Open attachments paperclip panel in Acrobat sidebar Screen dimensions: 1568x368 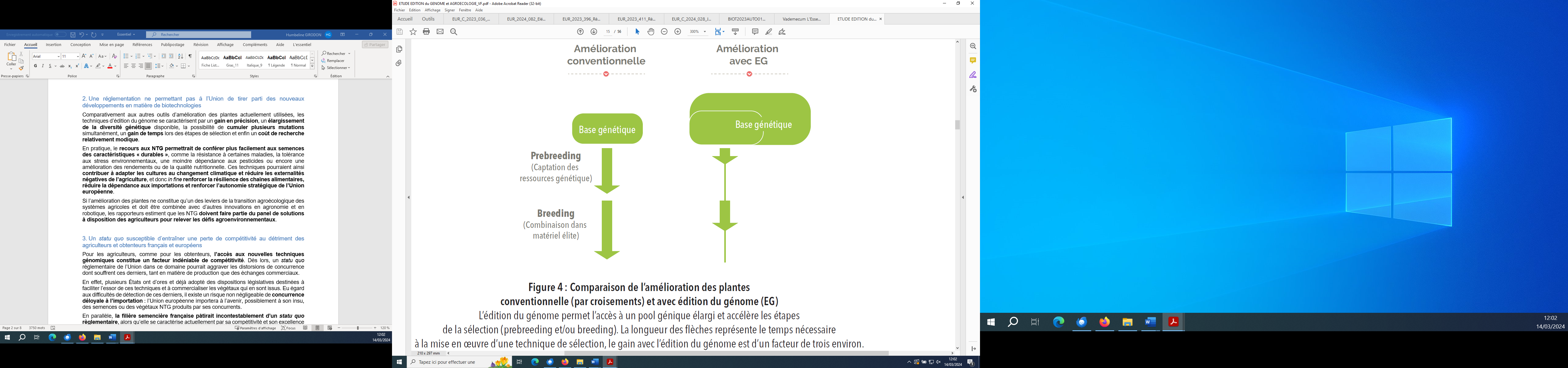coord(399,63)
